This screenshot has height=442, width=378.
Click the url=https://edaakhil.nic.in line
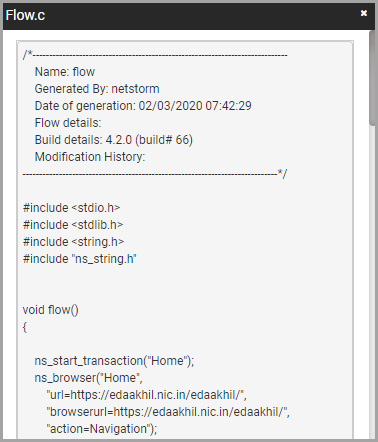point(147,395)
